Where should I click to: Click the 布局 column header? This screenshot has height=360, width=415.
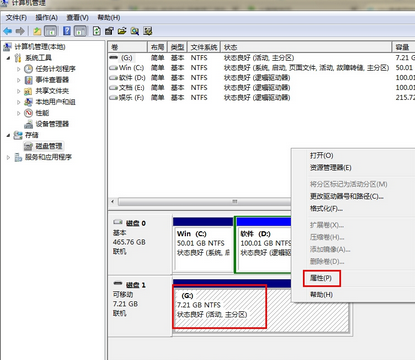tap(157, 47)
